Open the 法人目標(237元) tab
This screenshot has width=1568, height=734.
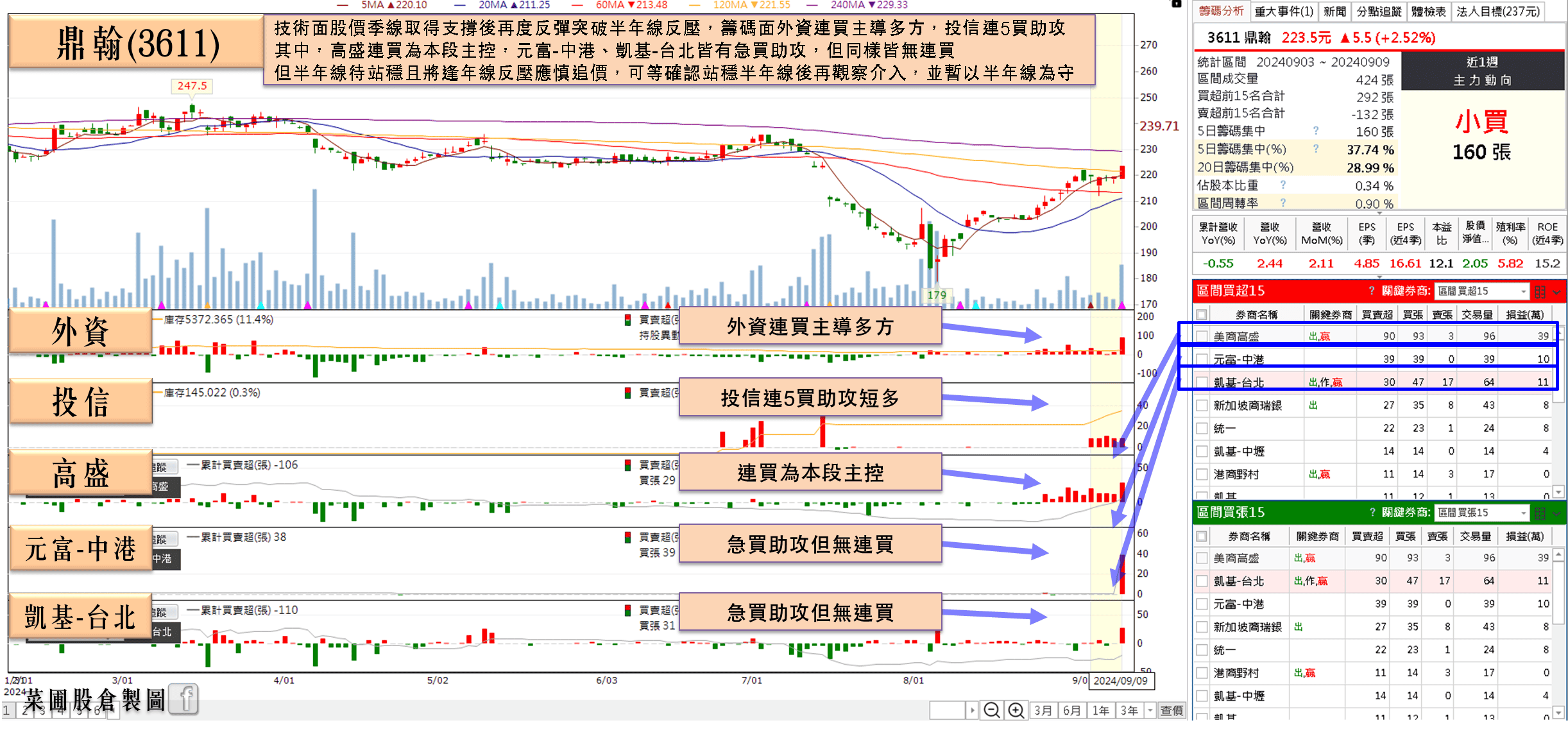tap(1497, 12)
